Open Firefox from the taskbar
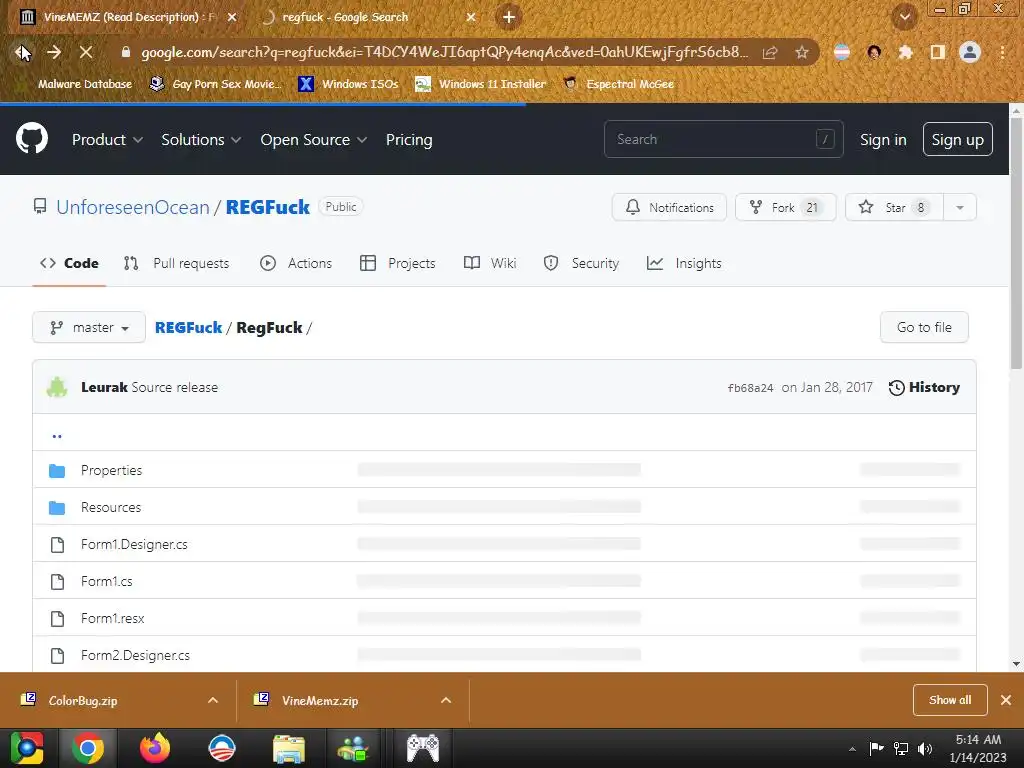The image size is (1024, 768). pos(155,748)
